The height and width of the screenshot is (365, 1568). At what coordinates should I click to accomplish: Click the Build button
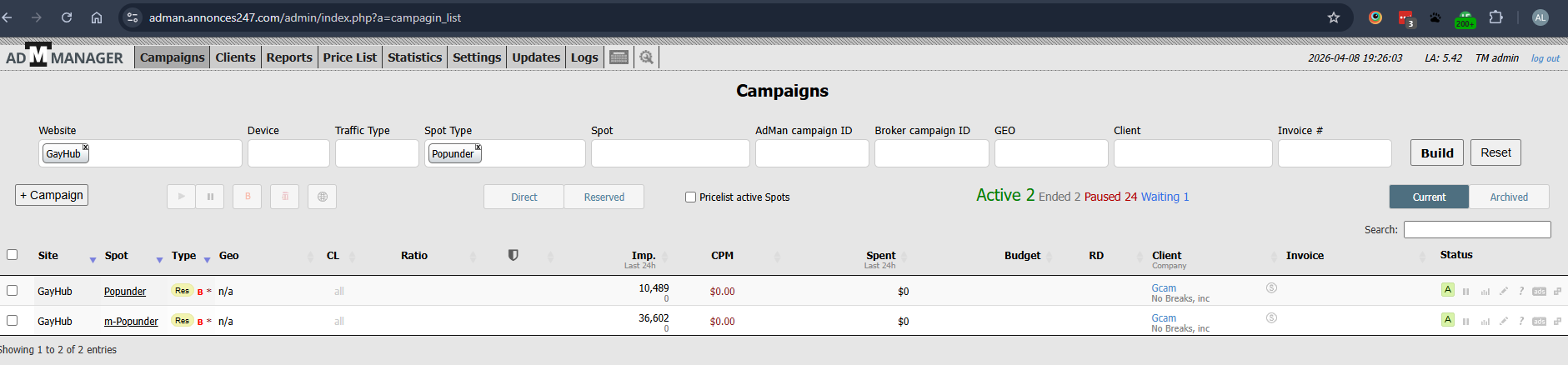pyautogui.click(x=1437, y=153)
